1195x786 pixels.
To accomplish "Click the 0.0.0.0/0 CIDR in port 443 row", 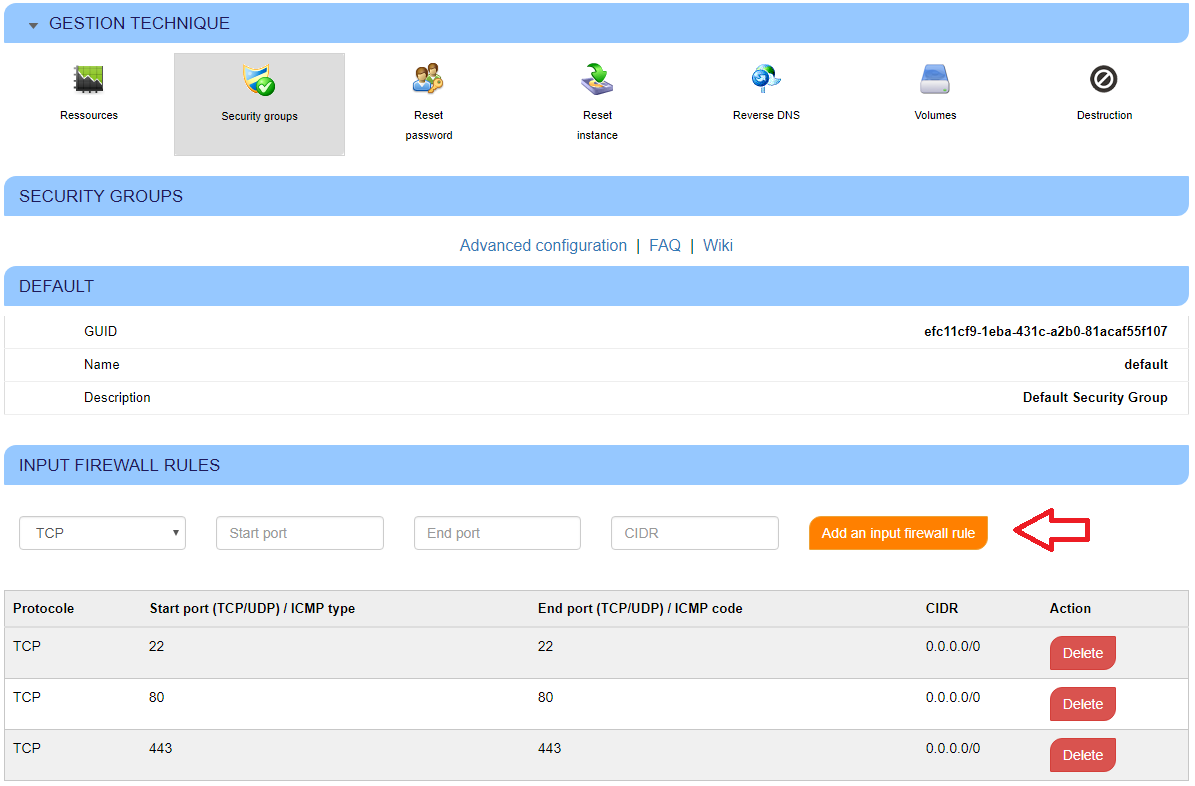I will (x=953, y=749).
